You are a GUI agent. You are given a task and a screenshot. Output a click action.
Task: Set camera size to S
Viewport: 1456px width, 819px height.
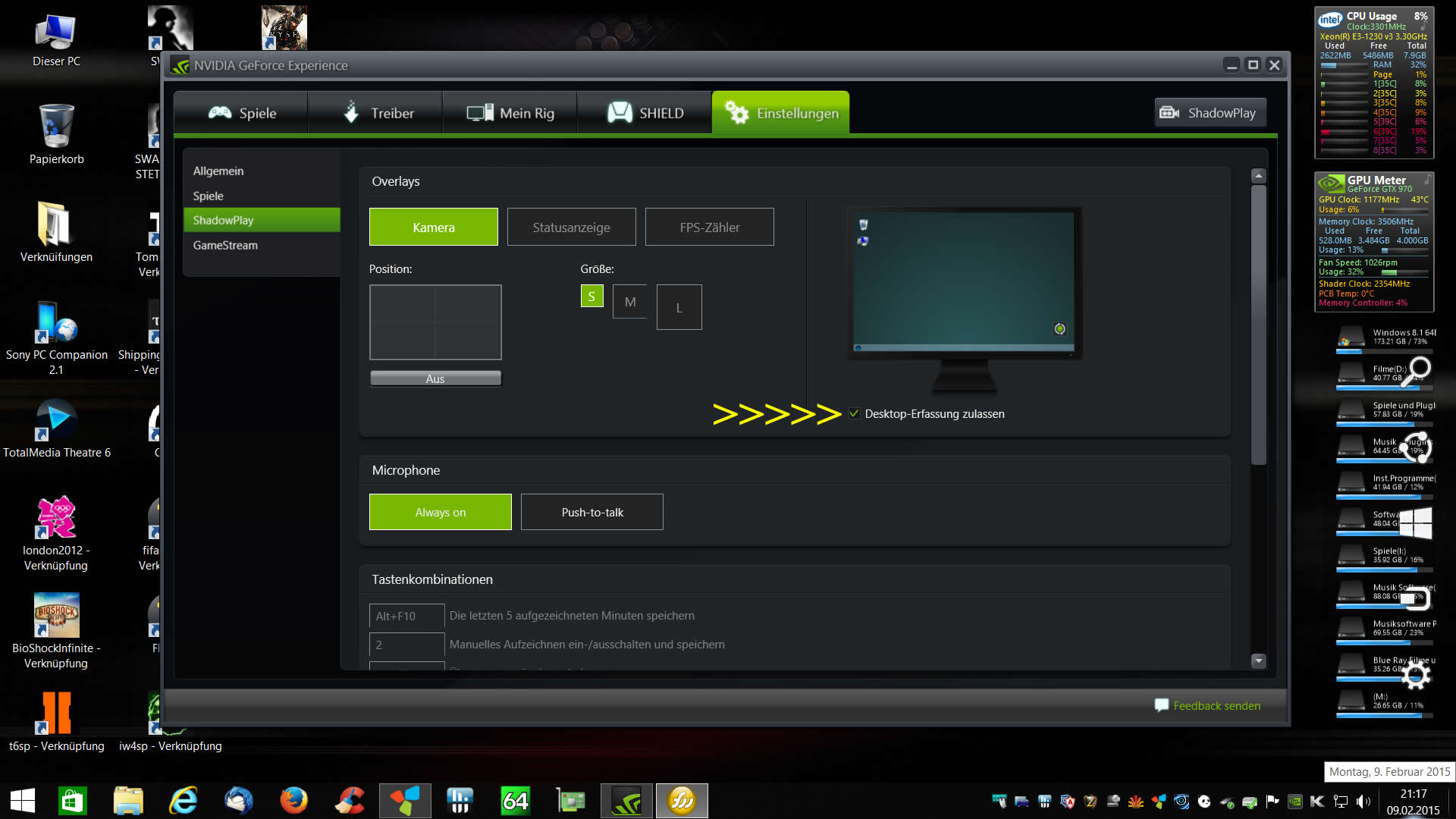point(591,296)
